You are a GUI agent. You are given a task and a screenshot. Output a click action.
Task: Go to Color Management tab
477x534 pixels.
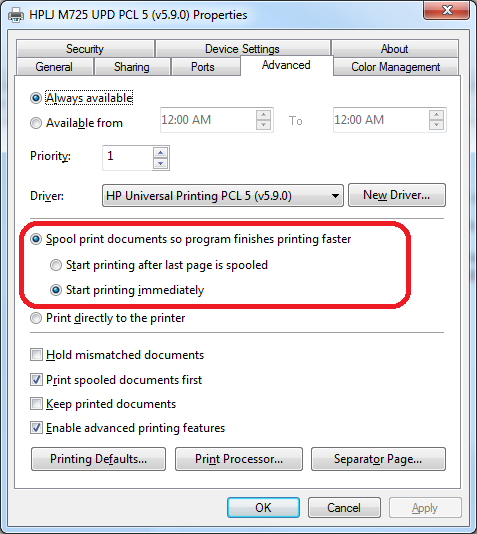click(396, 67)
